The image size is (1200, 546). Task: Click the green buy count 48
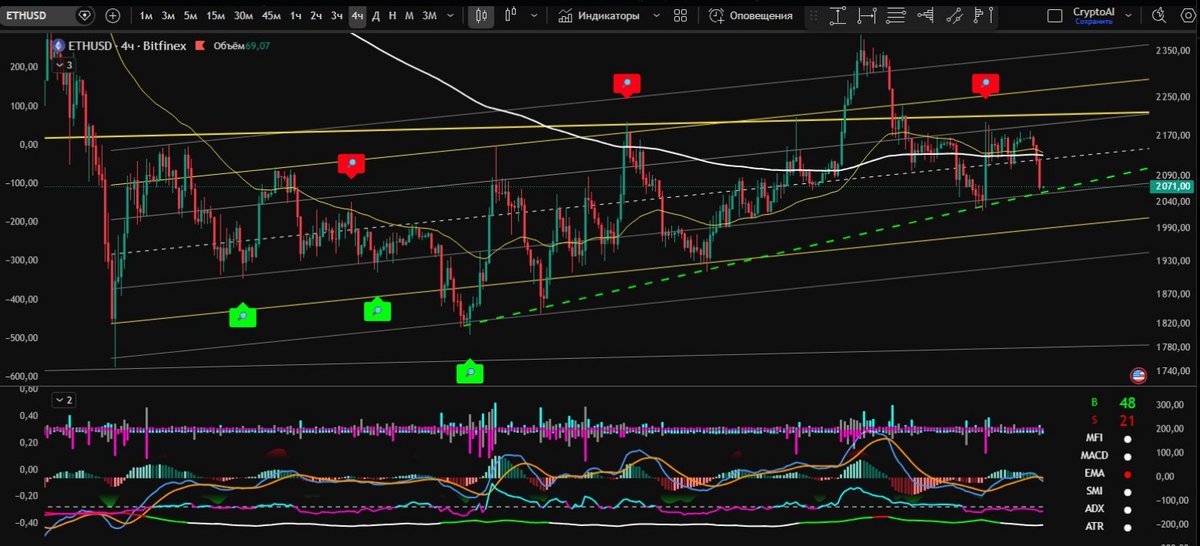click(x=1128, y=403)
